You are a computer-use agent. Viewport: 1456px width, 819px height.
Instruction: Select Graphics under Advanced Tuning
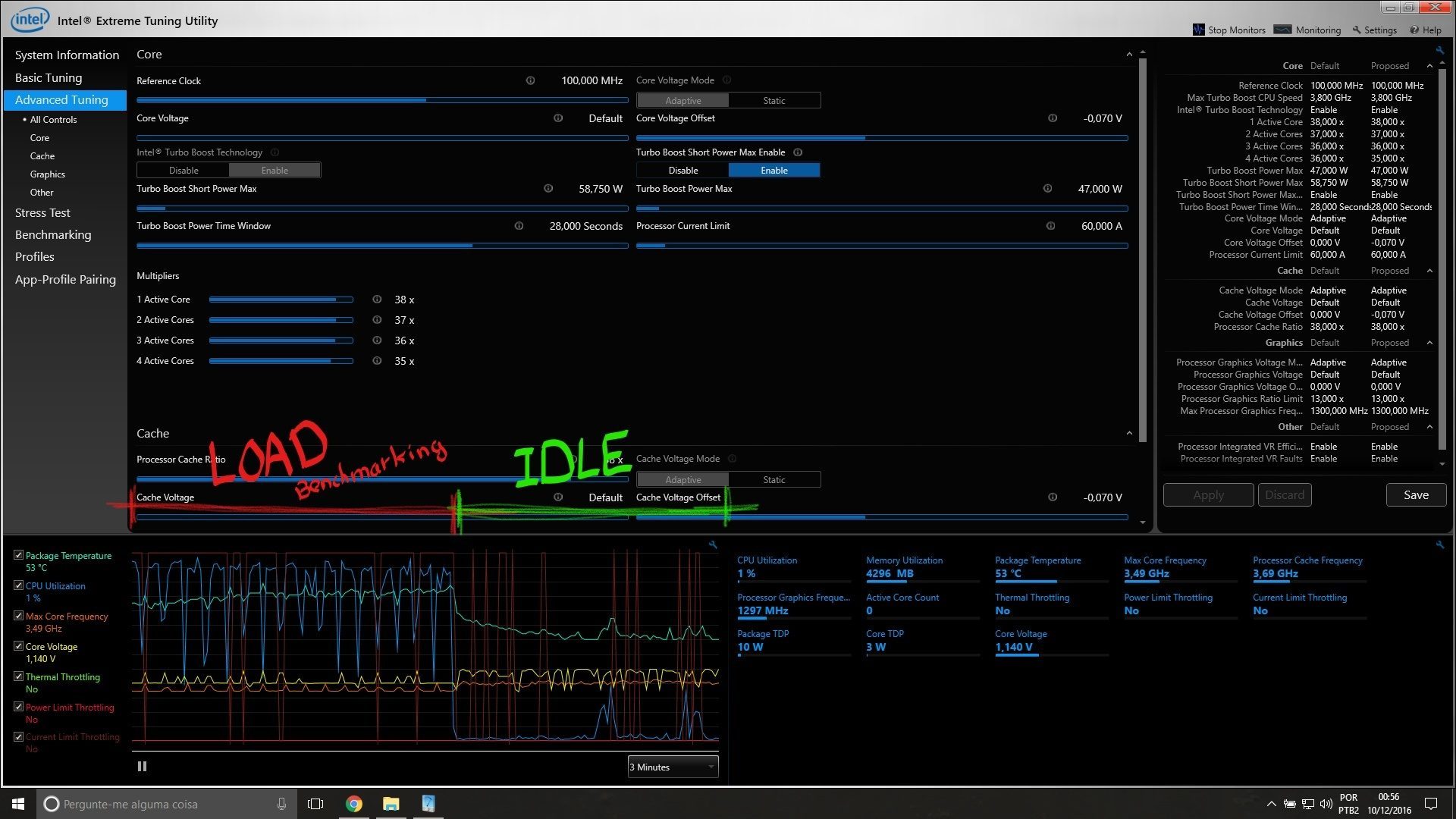(48, 174)
